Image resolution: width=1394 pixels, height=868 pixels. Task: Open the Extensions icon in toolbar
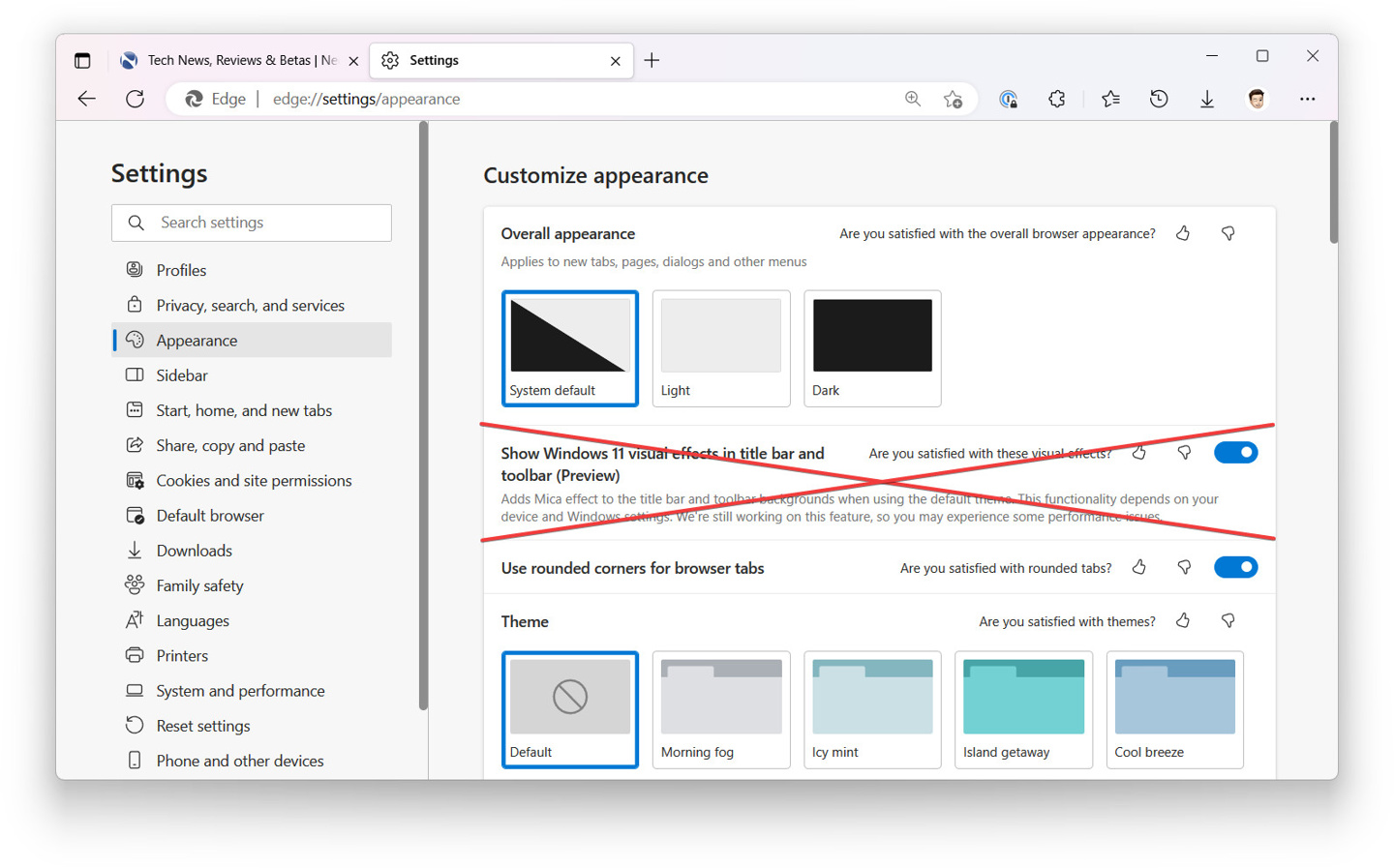click(x=1056, y=98)
